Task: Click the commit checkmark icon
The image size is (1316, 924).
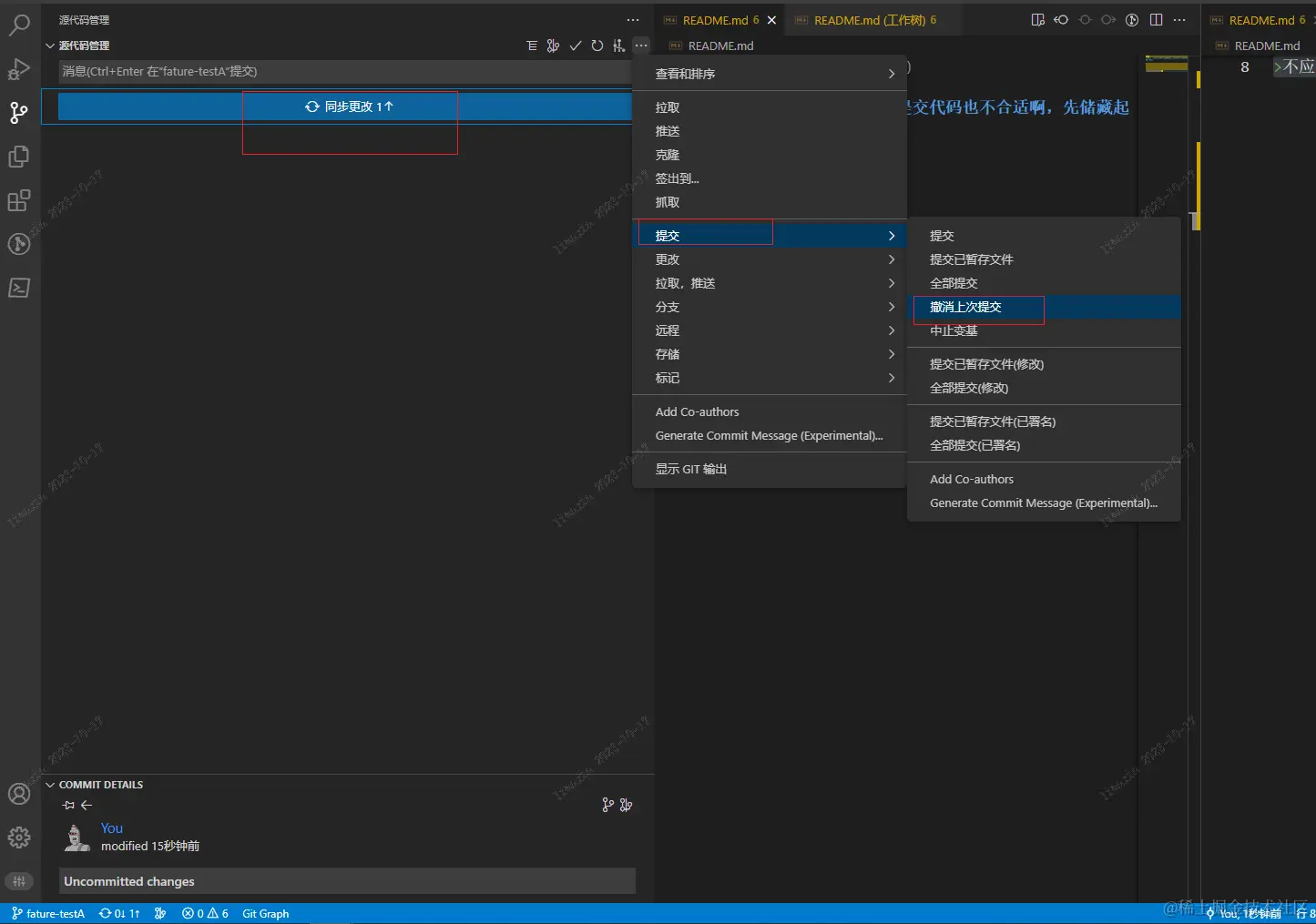Action: 575,45
